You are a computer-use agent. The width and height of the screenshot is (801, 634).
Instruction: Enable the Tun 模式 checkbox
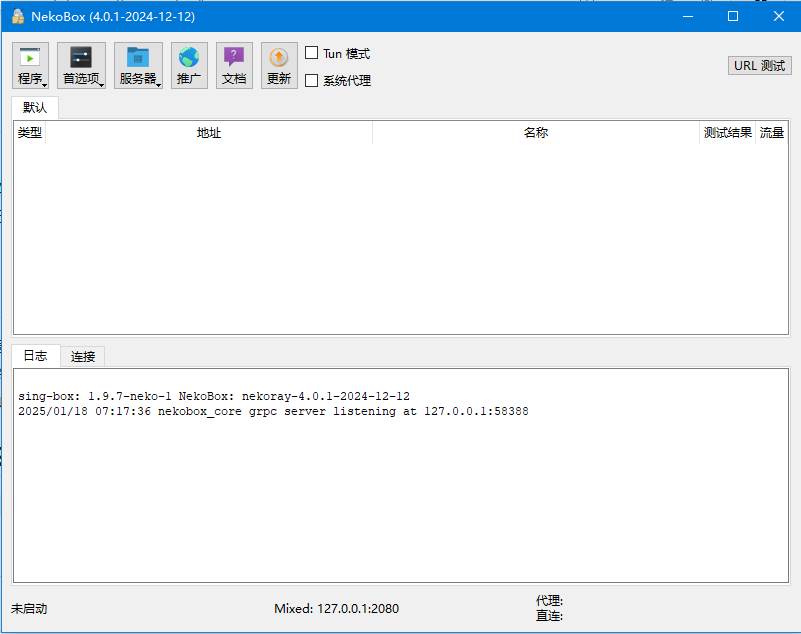click(311, 53)
